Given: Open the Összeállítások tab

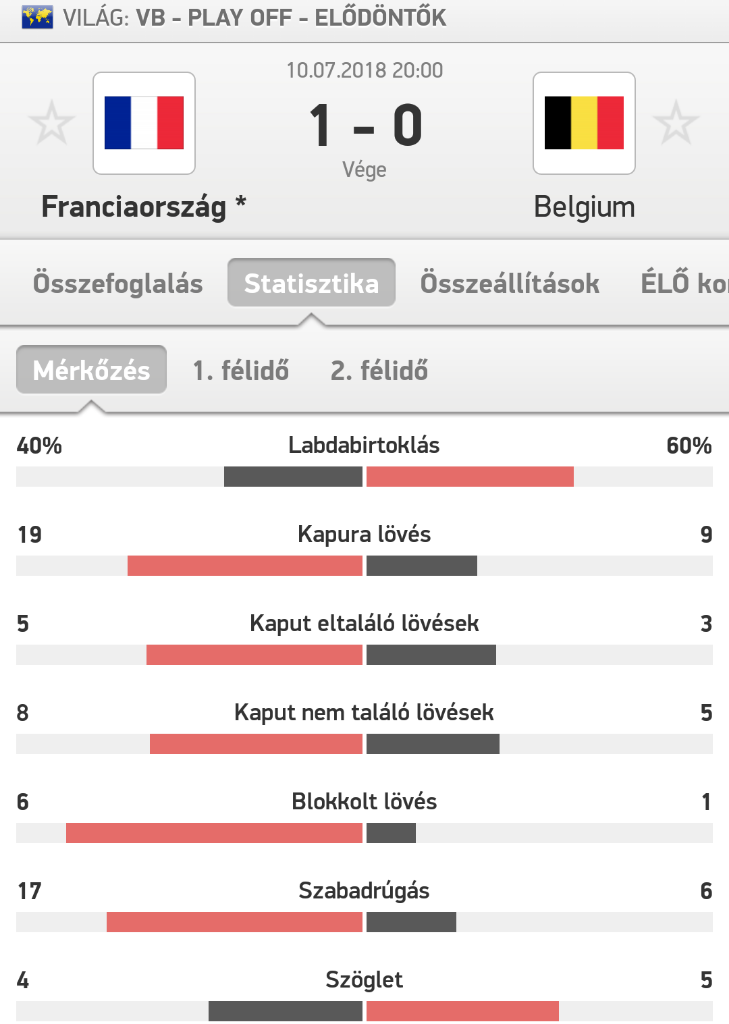Looking at the screenshot, I should (x=510, y=283).
